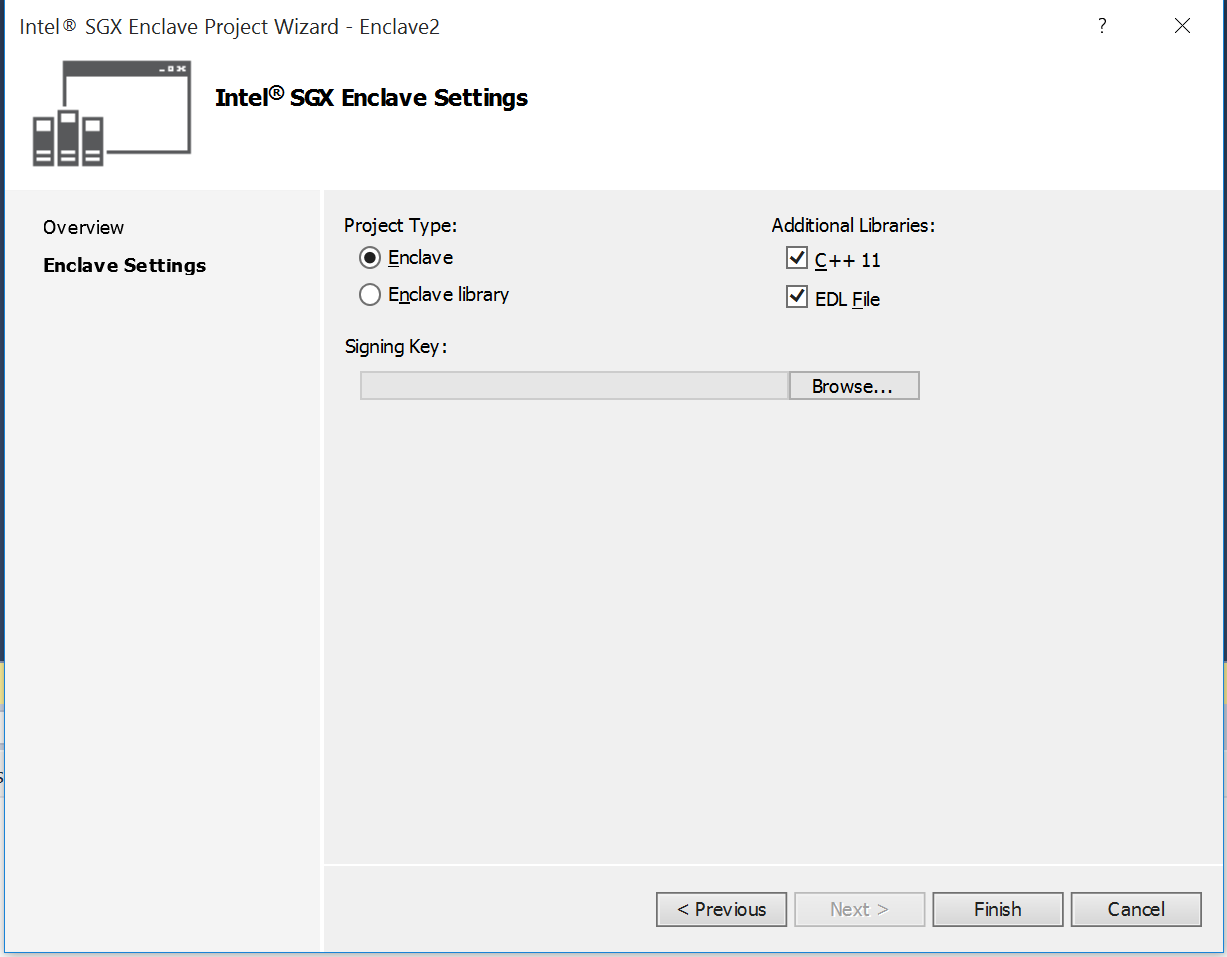Click the help question mark button
The height and width of the screenshot is (957, 1227).
click(x=1102, y=26)
